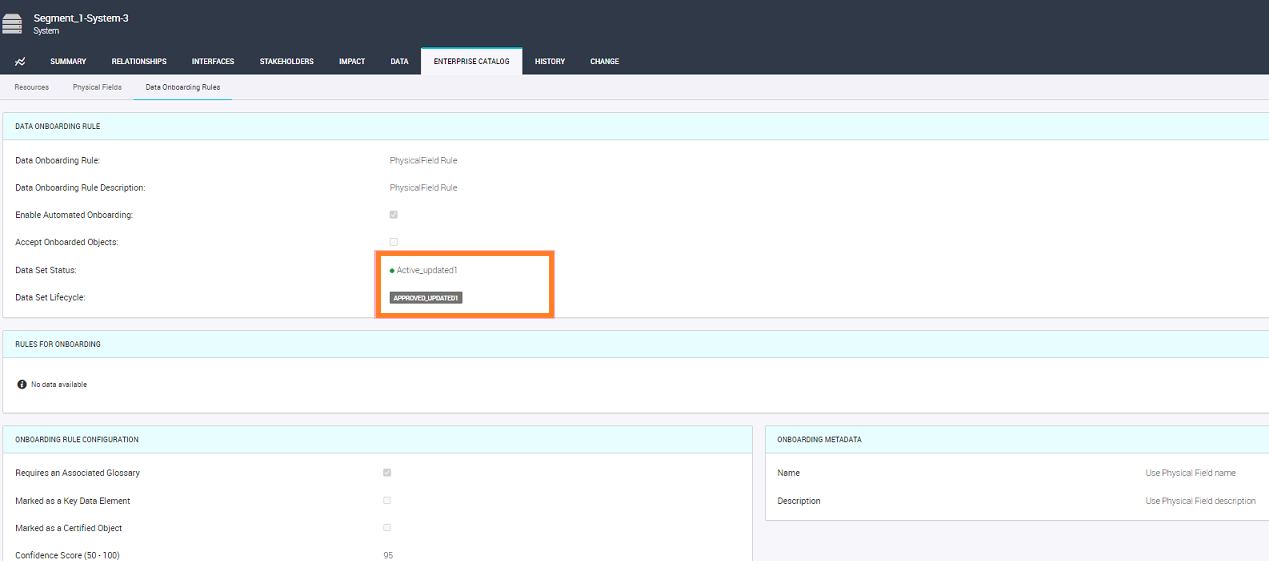
Task: Click the Data Set Status label
Action: pyautogui.click(x=46, y=270)
